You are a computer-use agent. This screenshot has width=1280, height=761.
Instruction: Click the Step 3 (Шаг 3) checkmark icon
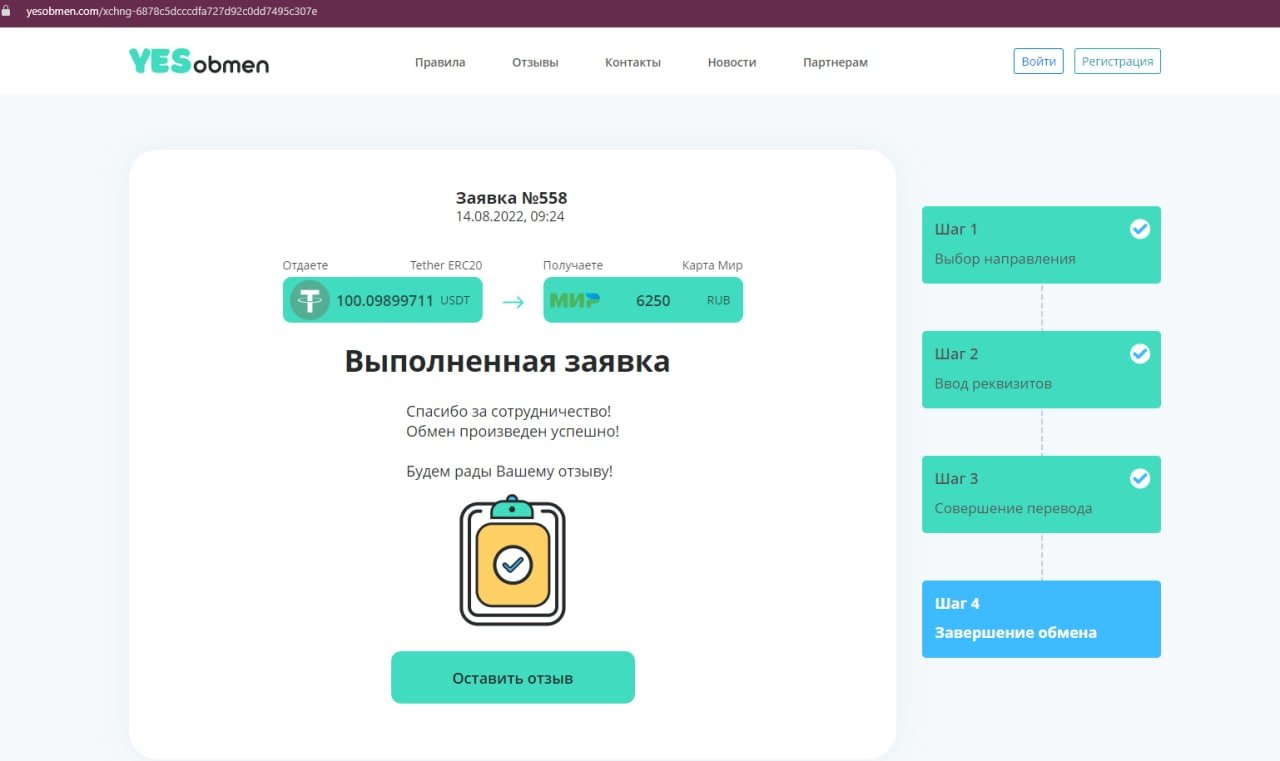[1140, 479]
